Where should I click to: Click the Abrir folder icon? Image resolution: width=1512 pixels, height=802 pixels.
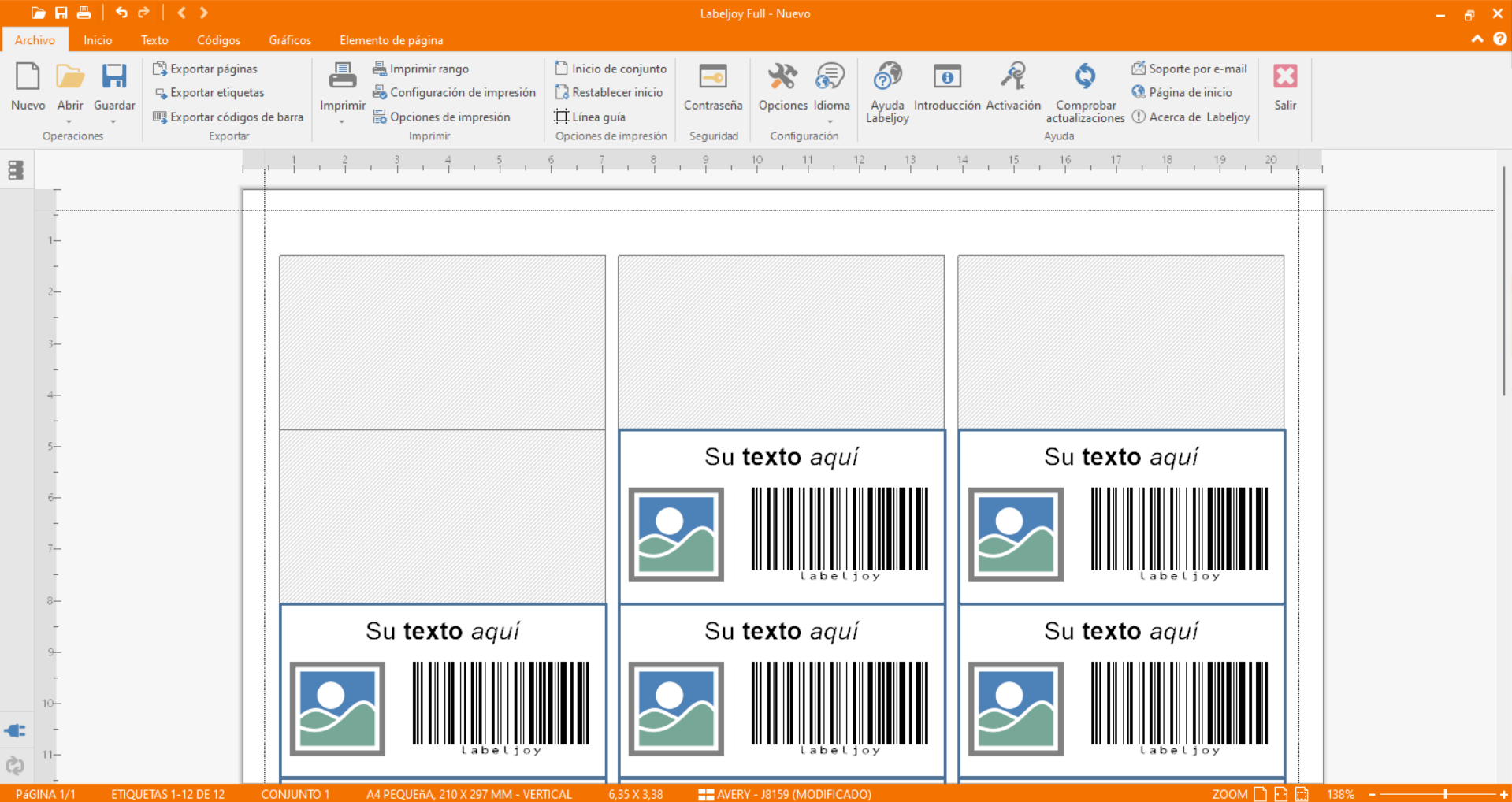(x=70, y=77)
